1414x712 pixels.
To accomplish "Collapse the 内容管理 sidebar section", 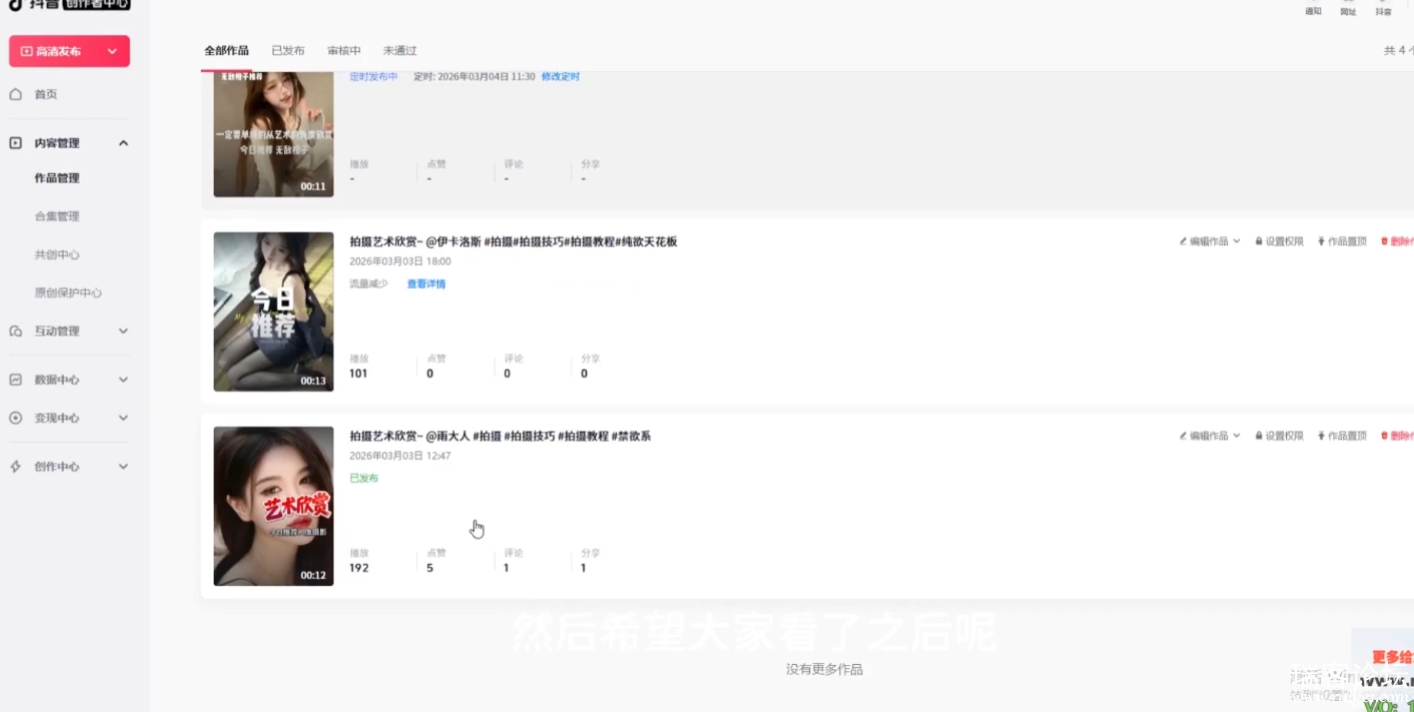I will (x=123, y=142).
